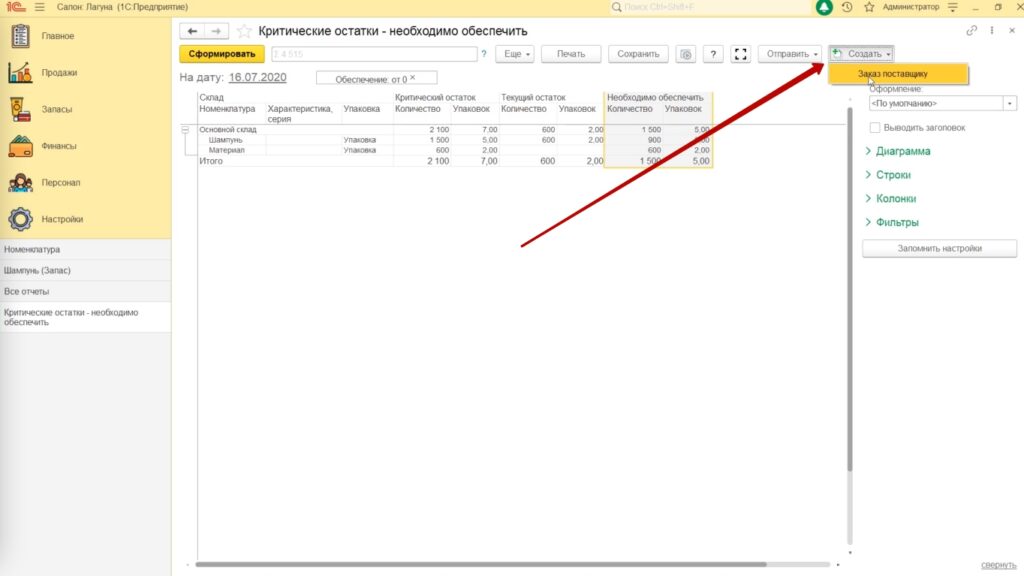Click the vertical scrollbar of the report
Viewport: 1024px width, 576px height.
850,287
